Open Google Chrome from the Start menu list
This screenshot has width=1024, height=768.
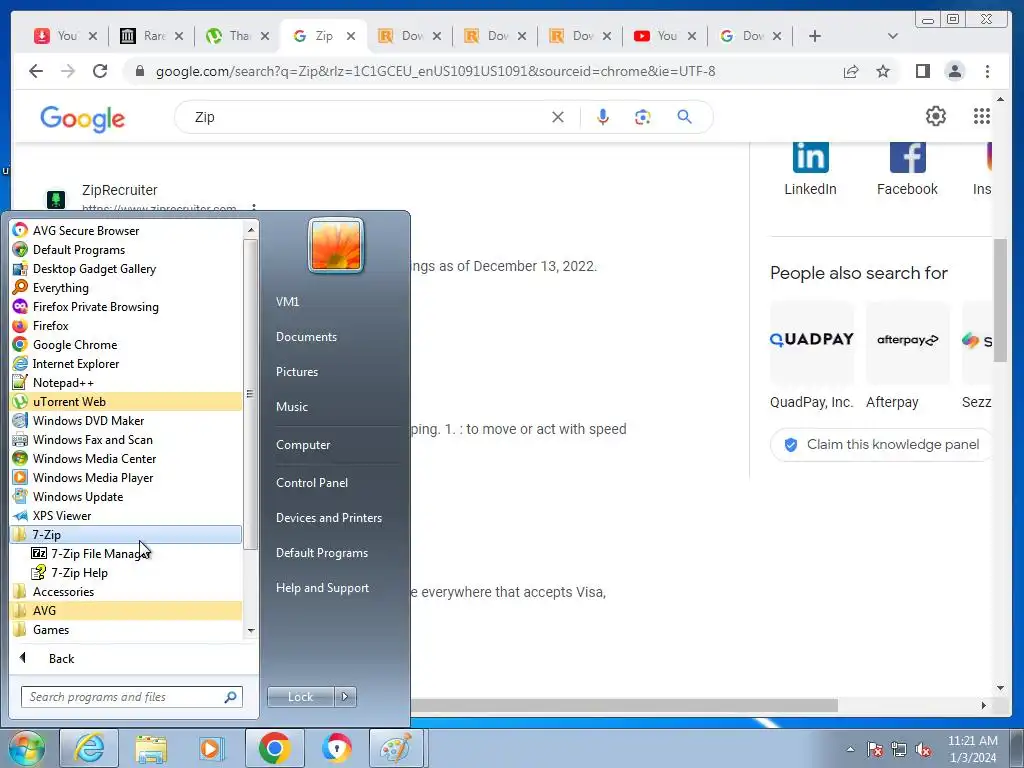click(127, 344)
